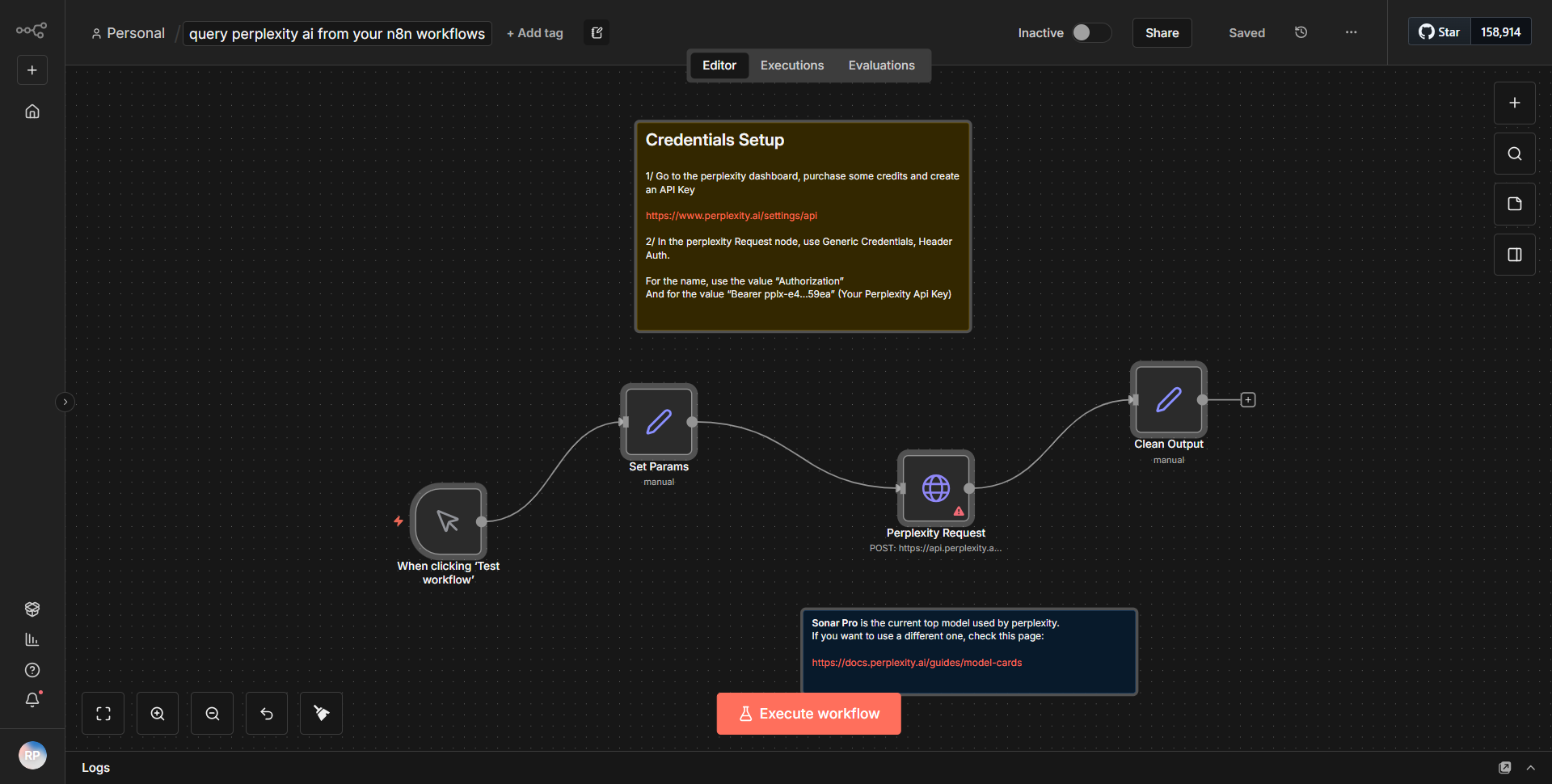Activate the workflow using the Inactive toggle
The image size is (1552, 784).
click(1090, 33)
